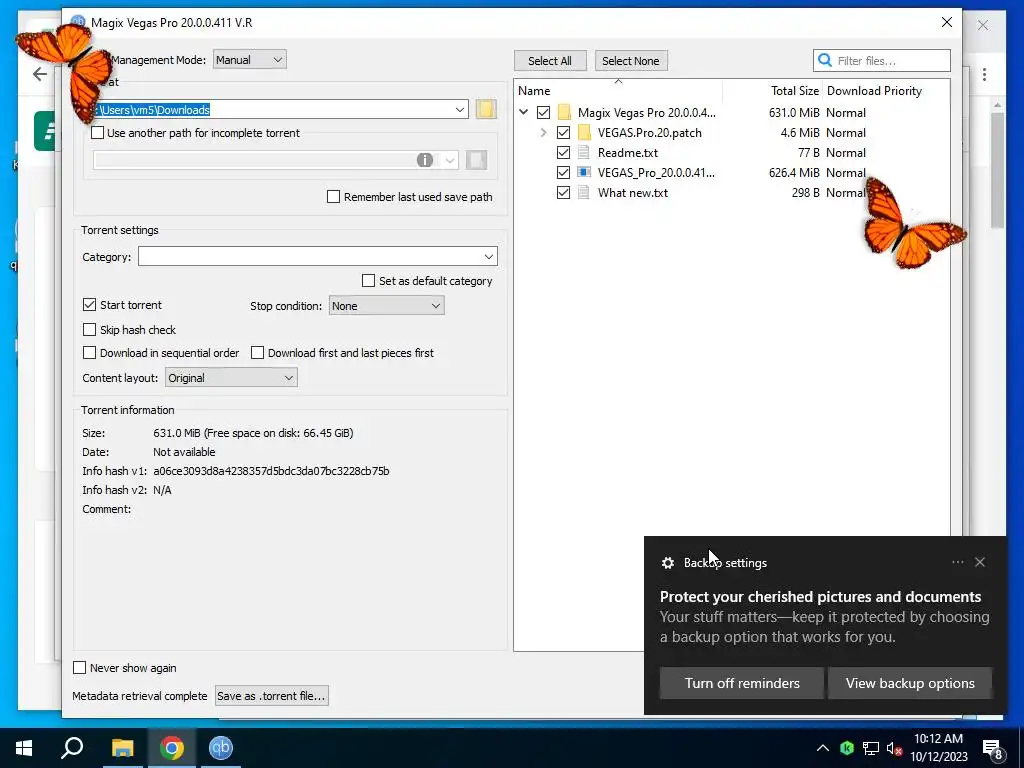Open the save path dropdown arrow
The width and height of the screenshot is (1024, 768).
click(x=460, y=110)
